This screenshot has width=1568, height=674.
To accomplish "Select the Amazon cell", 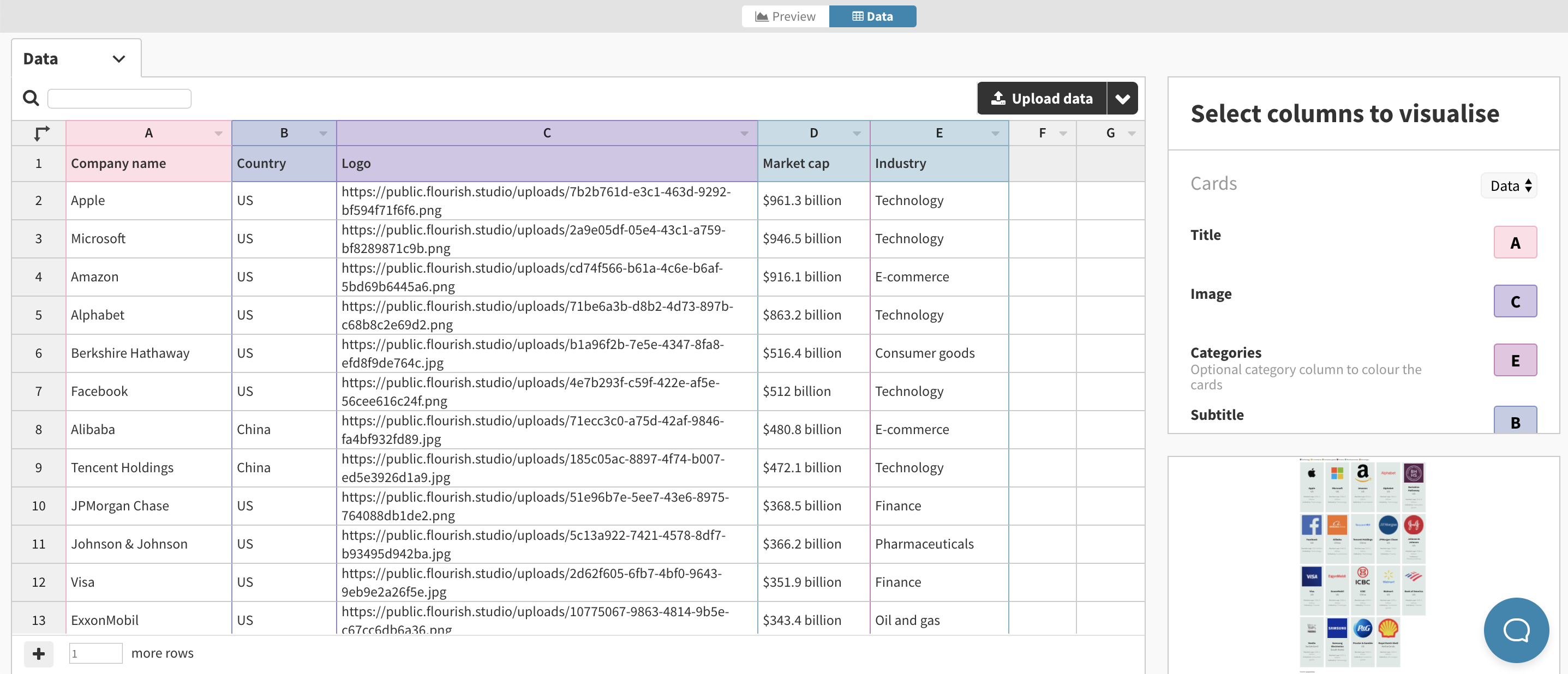I will 148,278.
